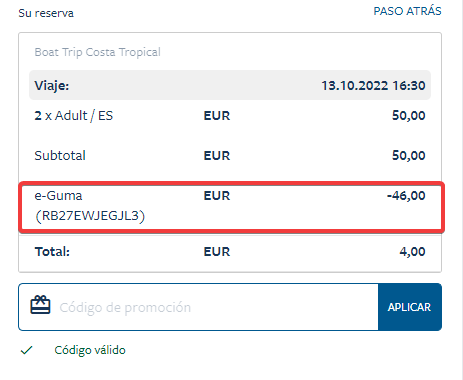Click the Adult ticket price 50,00

pyautogui.click(x=409, y=116)
